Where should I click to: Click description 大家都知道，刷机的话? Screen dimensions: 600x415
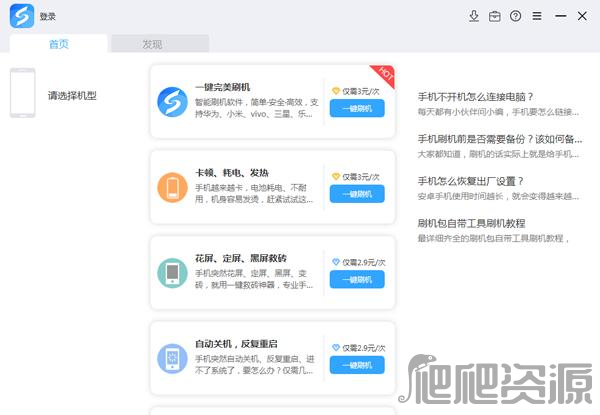coord(498,154)
